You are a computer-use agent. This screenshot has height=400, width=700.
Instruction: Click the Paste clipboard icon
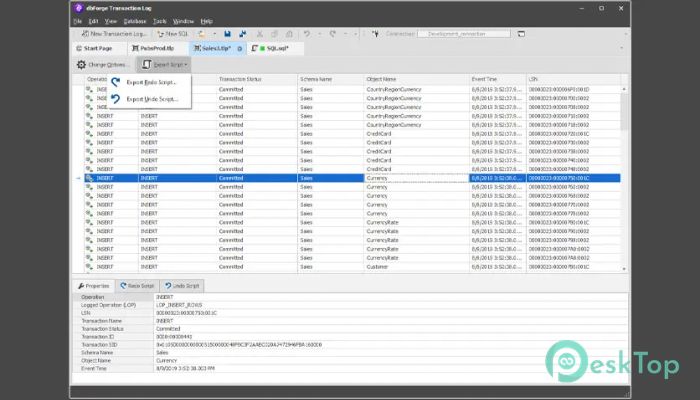coord(289,34)
